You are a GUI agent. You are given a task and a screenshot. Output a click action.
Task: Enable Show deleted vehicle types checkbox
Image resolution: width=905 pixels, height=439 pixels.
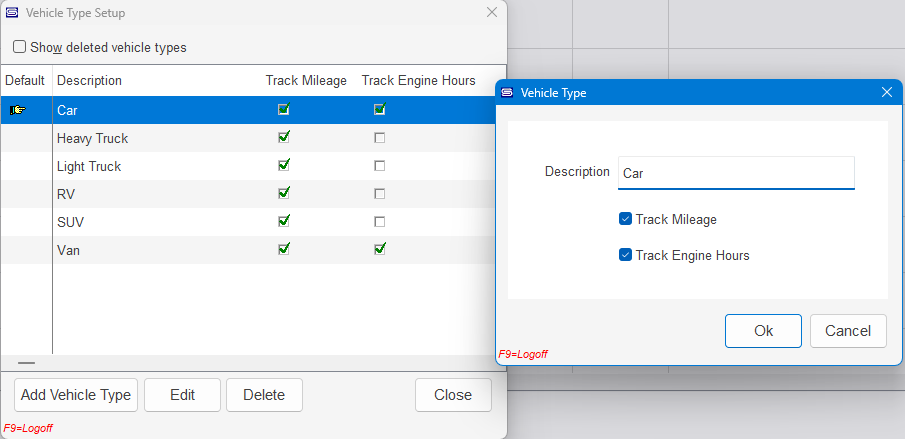19,47
